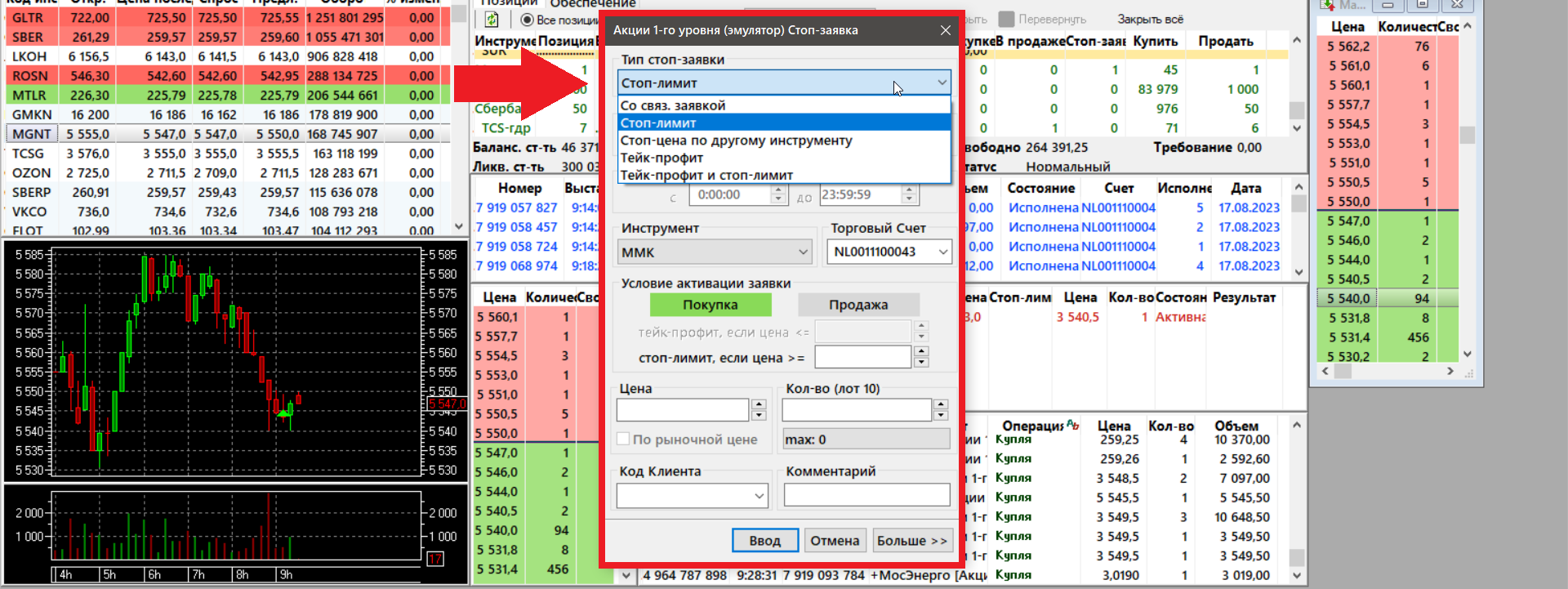The width and height of the screenshot is (1568, 589).
Task: Click the Комментарий text field
Action: click(866, 495)
